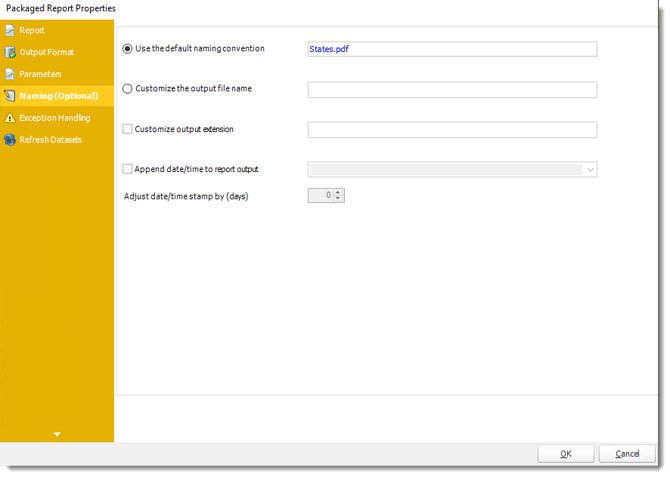
Task: Click the custom output file name field
Action: pos(453,90)
